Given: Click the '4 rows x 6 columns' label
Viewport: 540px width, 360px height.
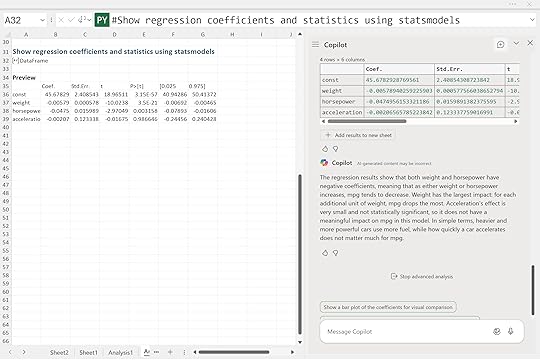Looking at the screenshot, I should (342, 60).
